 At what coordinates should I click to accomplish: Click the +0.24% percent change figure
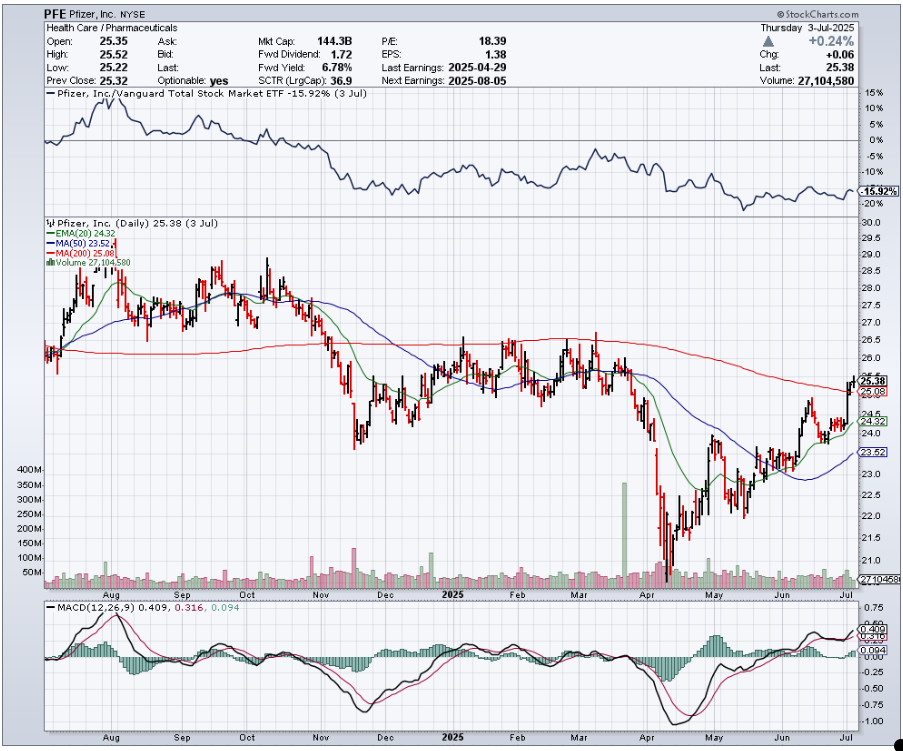coord(831,41)
